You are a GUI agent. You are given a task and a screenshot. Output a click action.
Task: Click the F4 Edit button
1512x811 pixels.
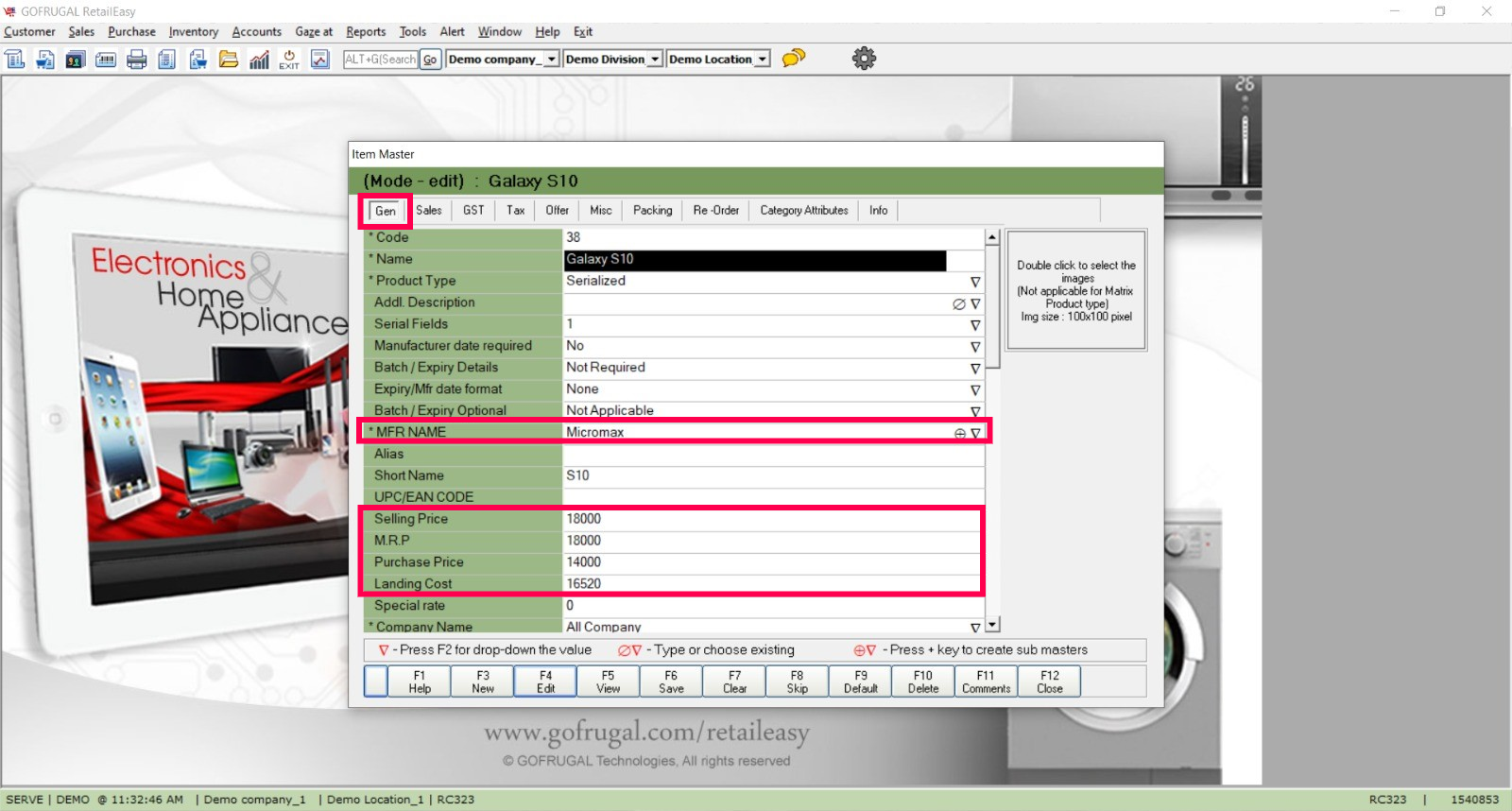pos(545,682)
